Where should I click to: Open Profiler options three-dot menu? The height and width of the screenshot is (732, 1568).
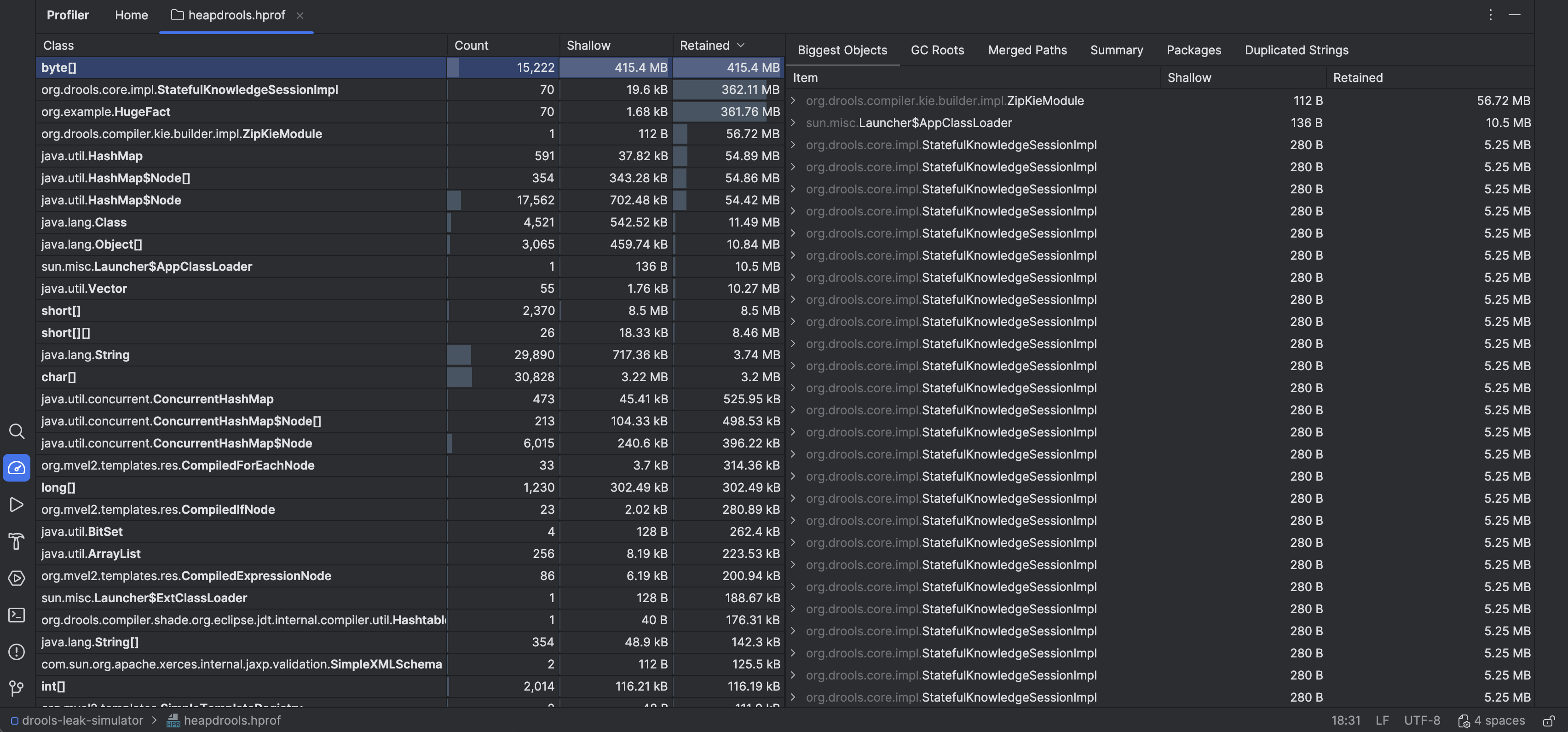pos(1490,15)
